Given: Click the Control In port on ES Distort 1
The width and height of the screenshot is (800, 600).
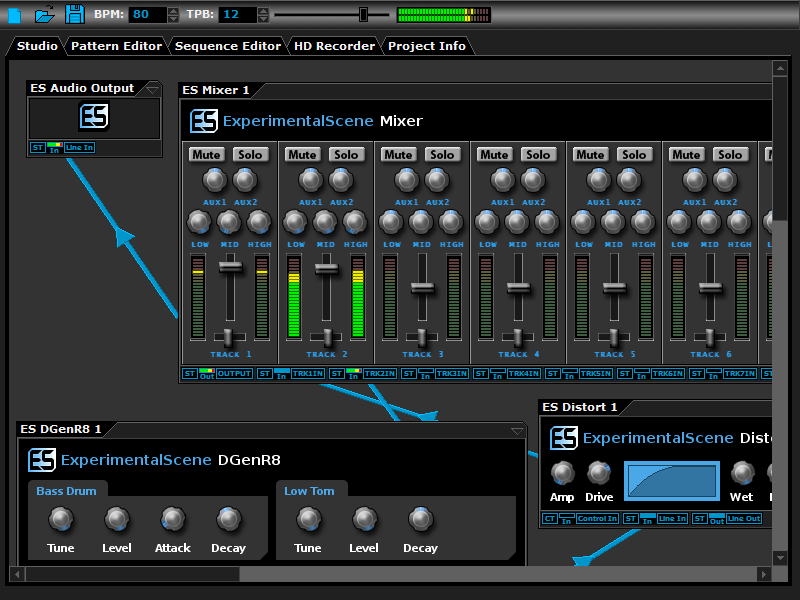Looking at the screenshot, I should (x=597, y=519).
